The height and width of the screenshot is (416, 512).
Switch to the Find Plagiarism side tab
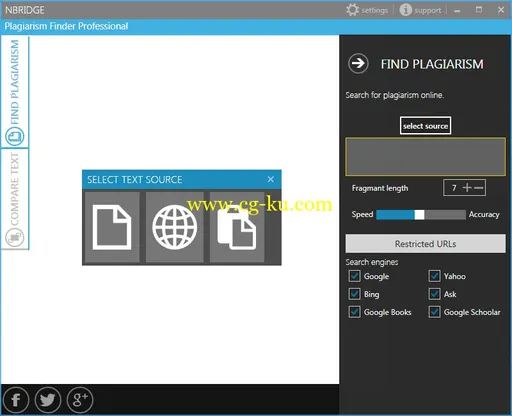[15, 92]
